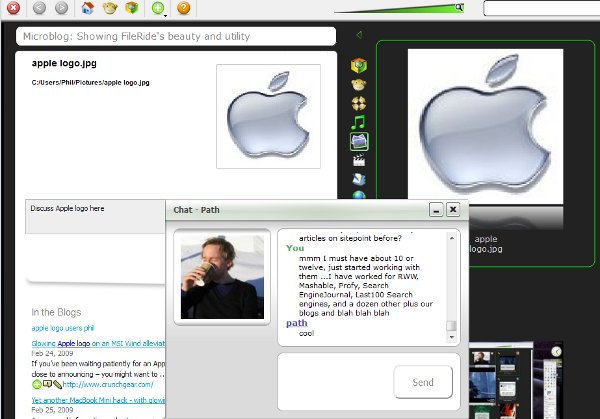The image size is (600, 419).
Task: Click the monkey face icon in top toolbar
Action: click(110, 8)
